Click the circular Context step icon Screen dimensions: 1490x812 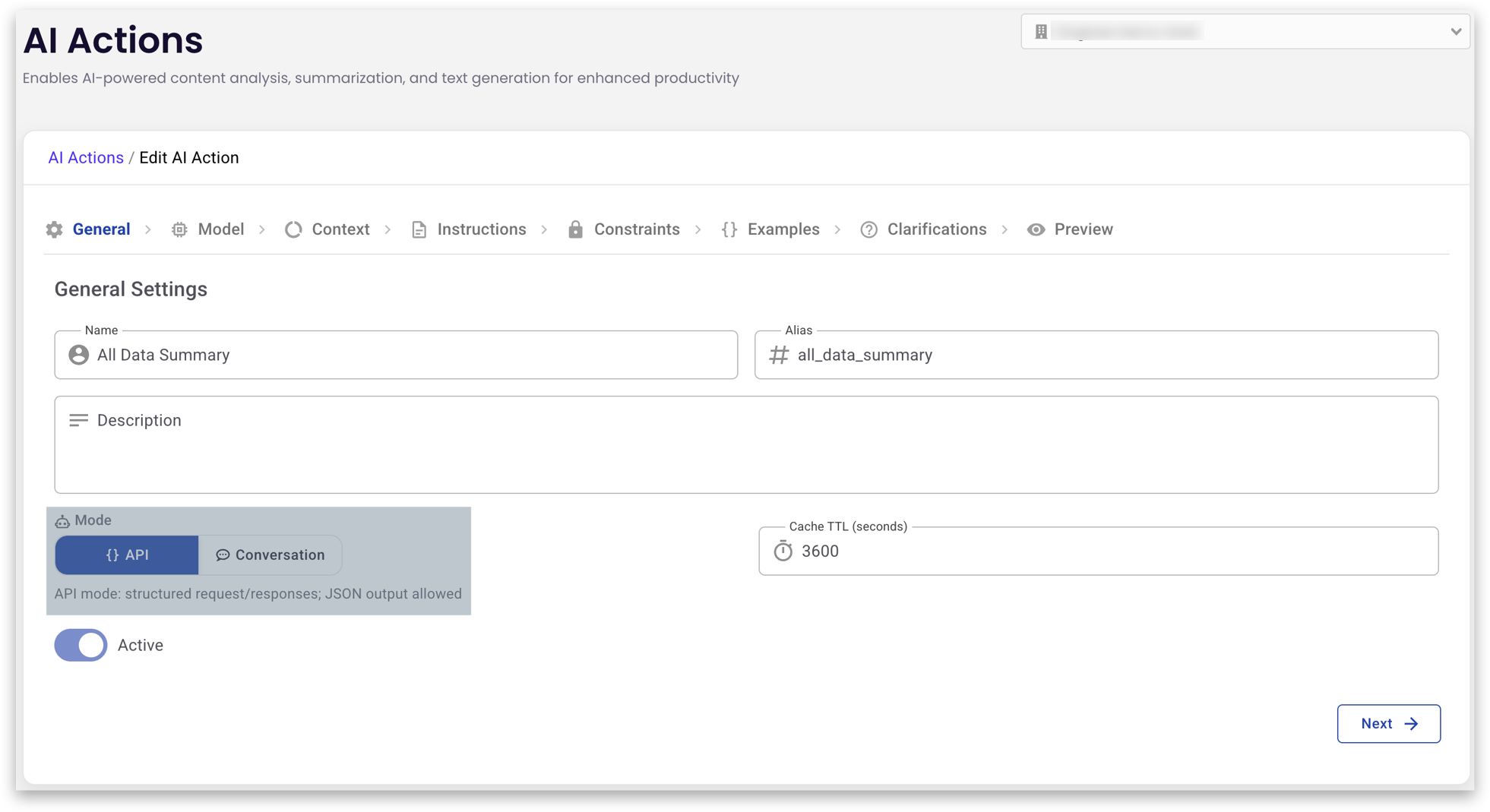293,229
